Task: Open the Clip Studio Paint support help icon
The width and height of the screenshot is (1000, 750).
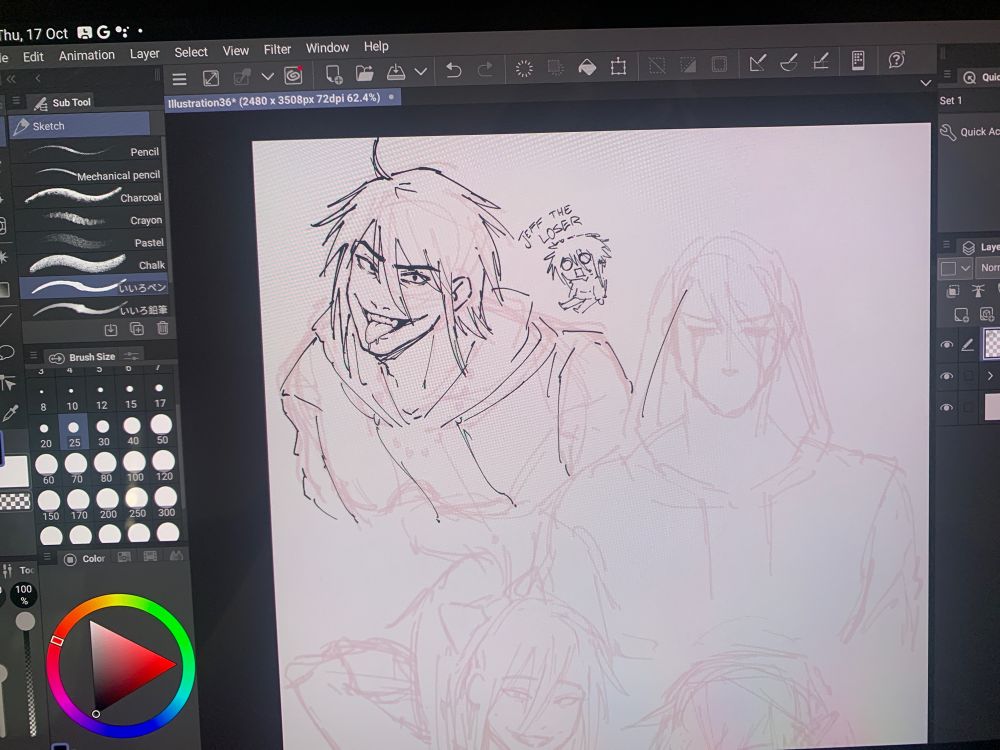Action: pos(897,59)
